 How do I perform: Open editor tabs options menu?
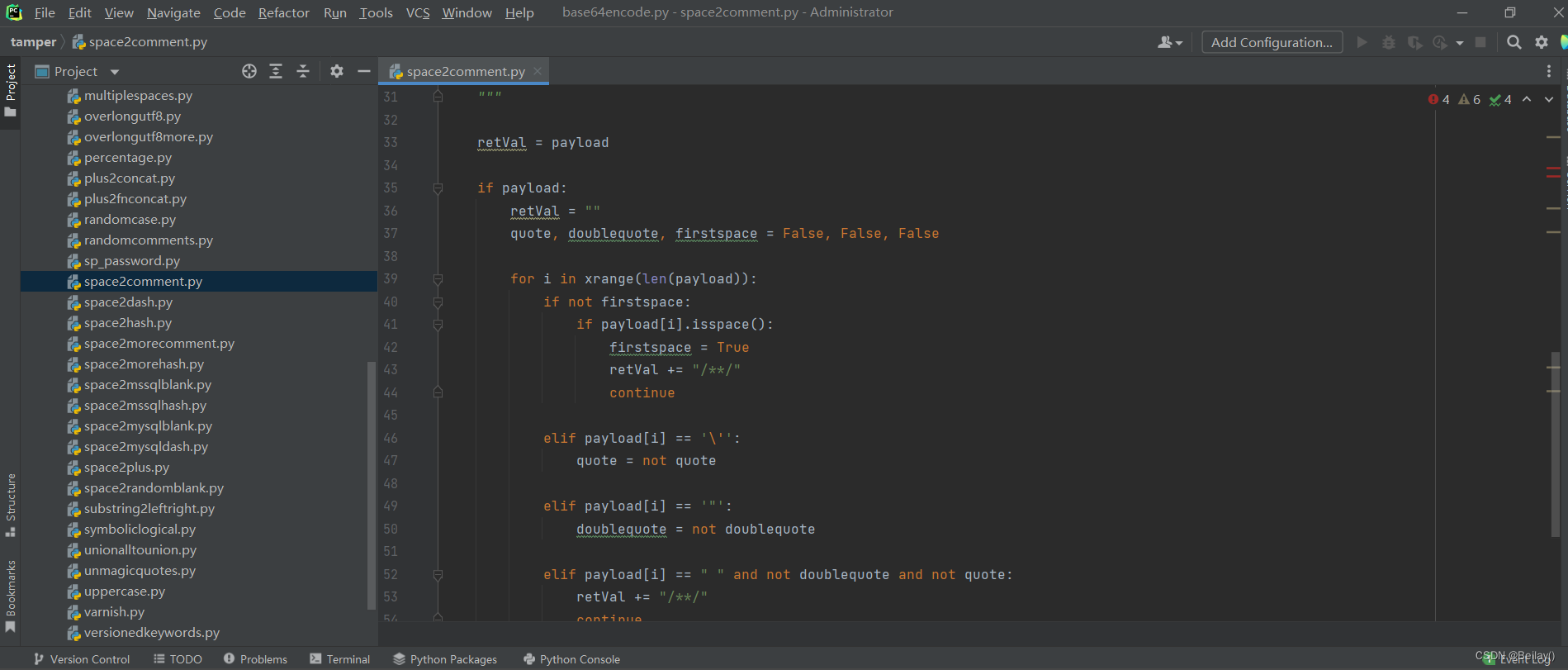pyautogui.click(x=1549, y=71)
